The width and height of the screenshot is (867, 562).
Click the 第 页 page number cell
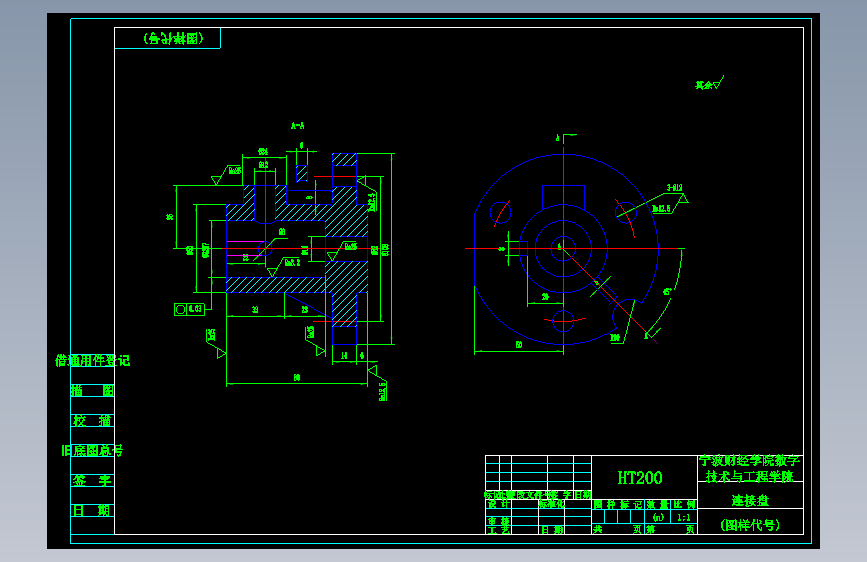point(671,529)
